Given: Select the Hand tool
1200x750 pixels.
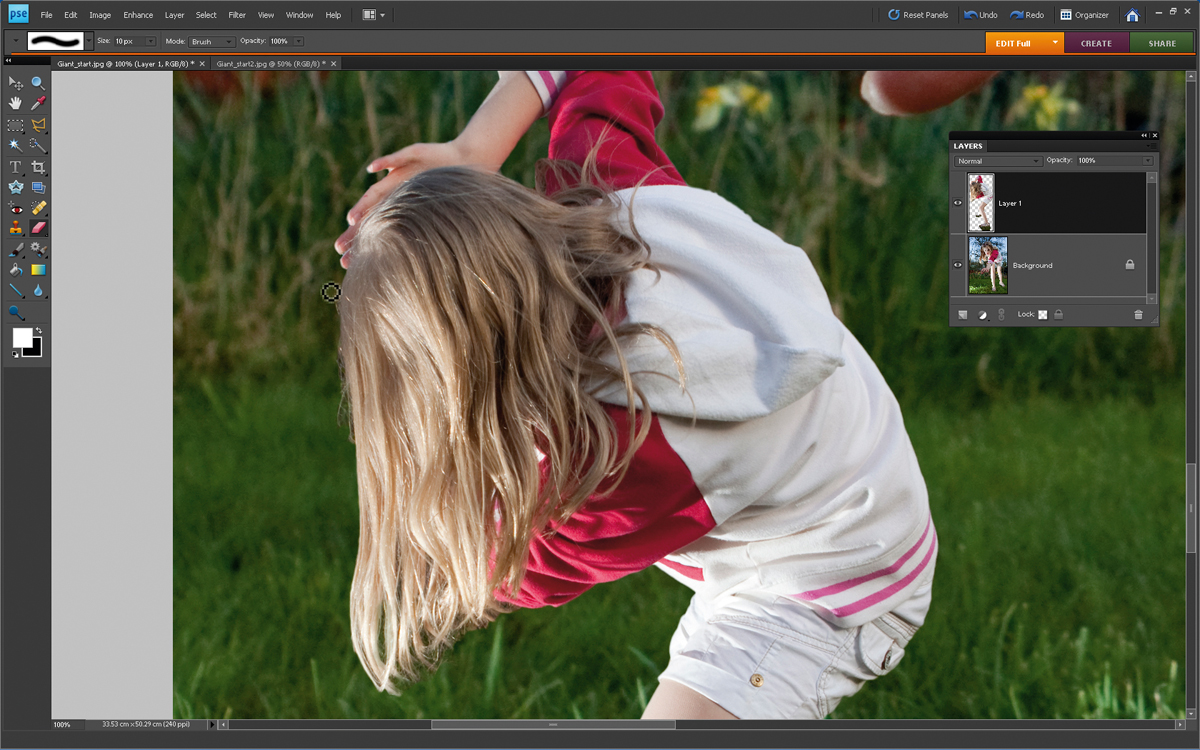Looking at the screenshot, I should pos(16,103).
